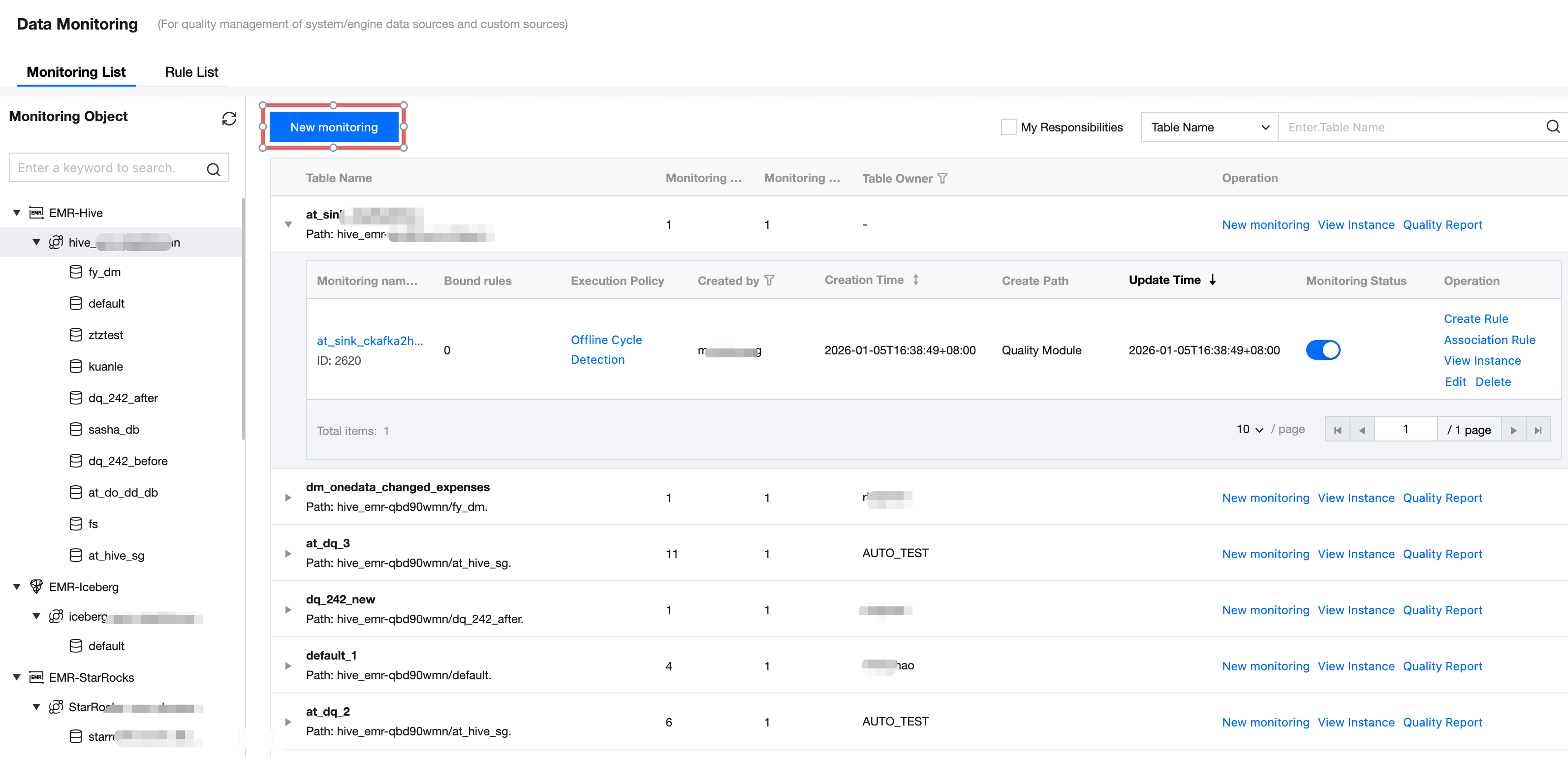Image resolution: width=1568 pixels, height=757 pixels.
Task: Open the Table Name search-type dropdown
Action: pyautogui.click(x=1209, y=127)
